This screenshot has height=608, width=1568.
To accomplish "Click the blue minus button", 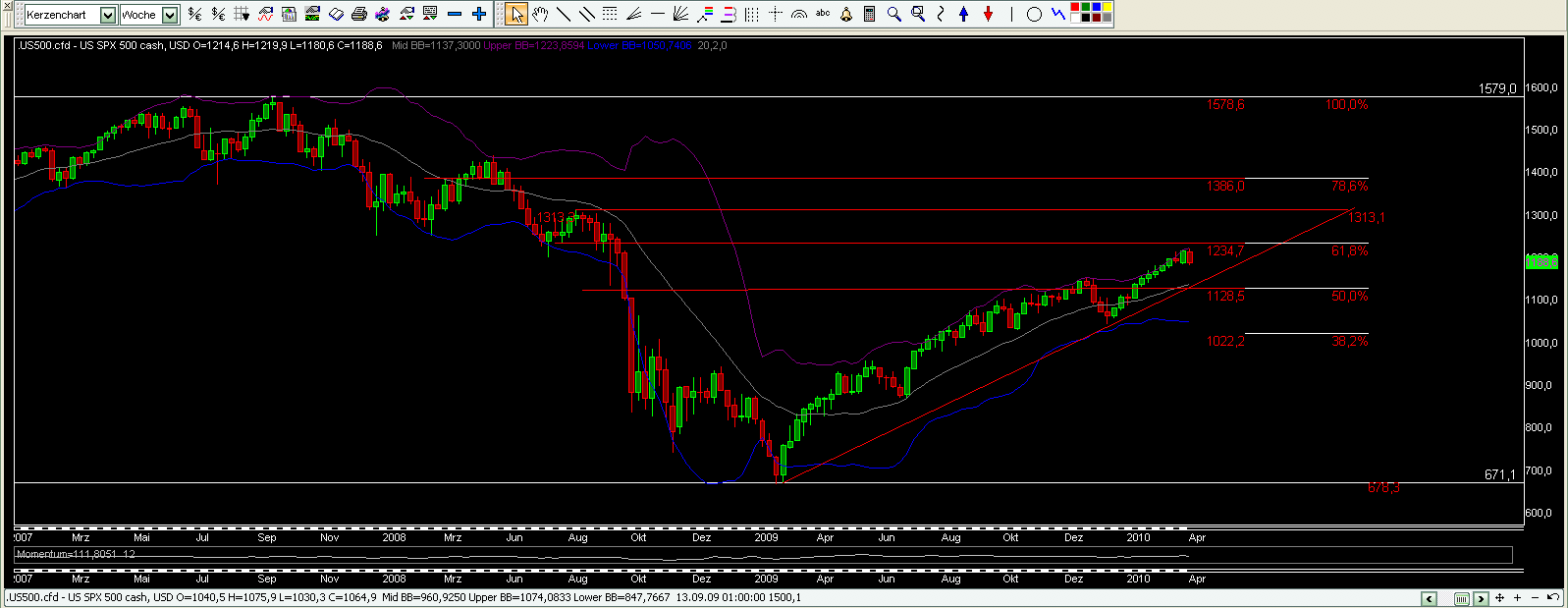I will (x=454, y=14).
